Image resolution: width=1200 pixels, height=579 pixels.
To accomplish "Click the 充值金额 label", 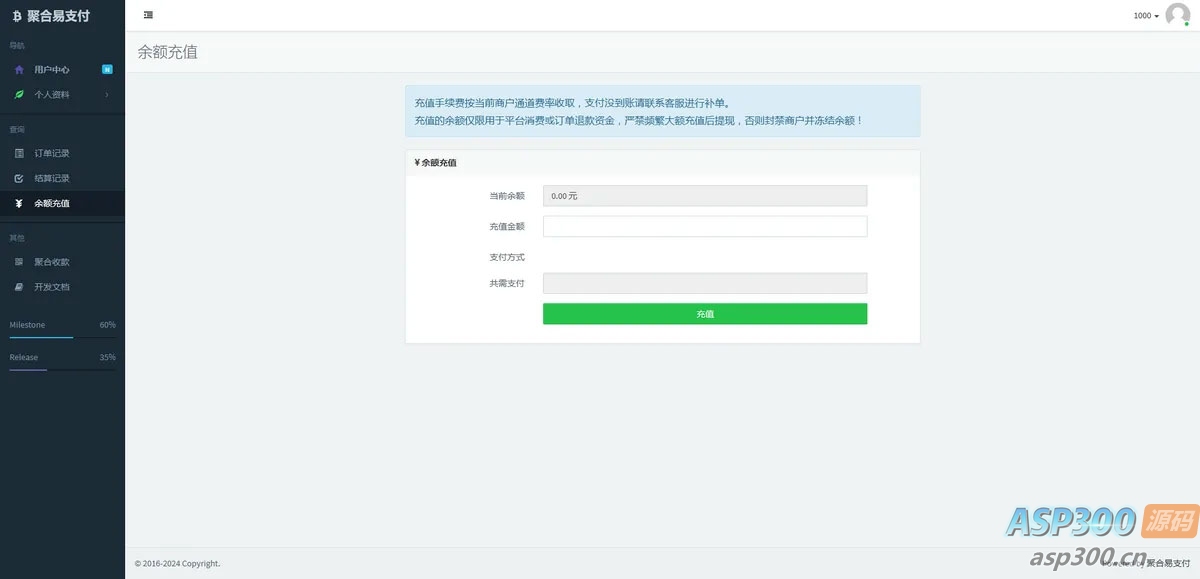I will [507, 226].
